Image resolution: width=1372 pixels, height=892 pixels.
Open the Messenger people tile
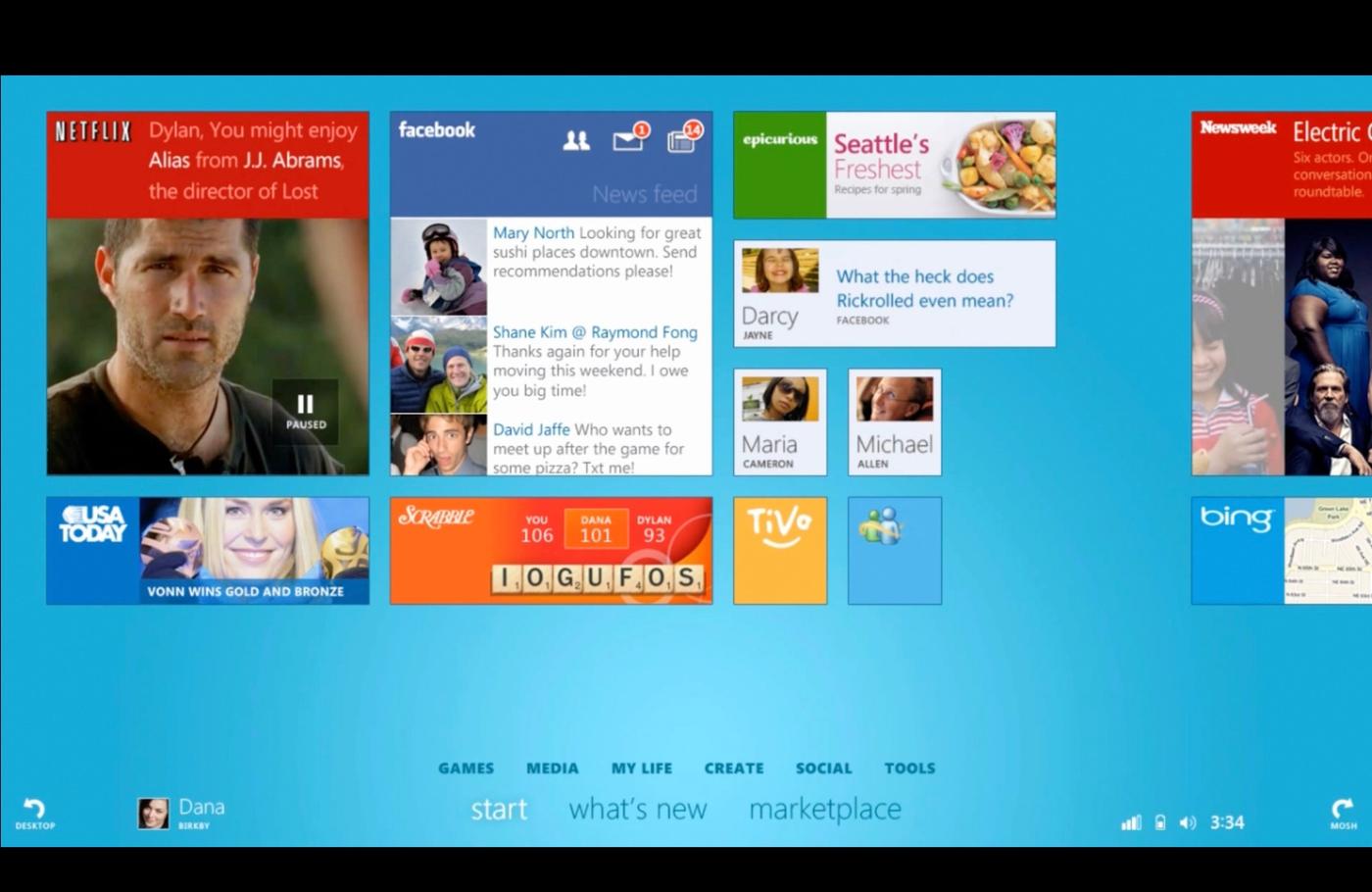point(895,550)
